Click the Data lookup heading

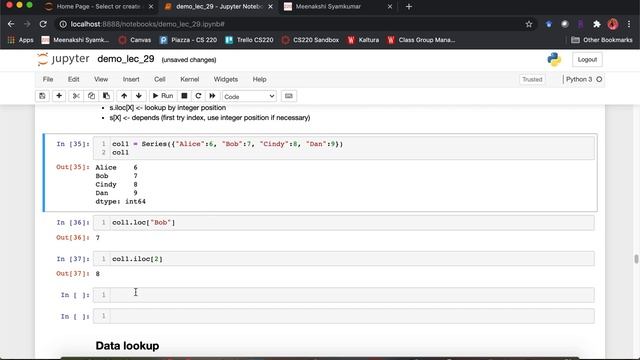(x=127, y=346)
